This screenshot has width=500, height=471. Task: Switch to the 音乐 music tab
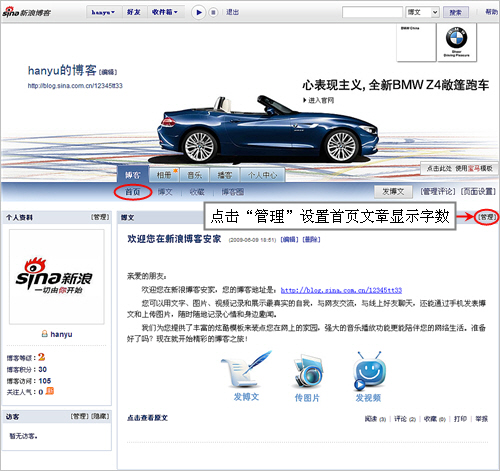(x=195, y=175)
